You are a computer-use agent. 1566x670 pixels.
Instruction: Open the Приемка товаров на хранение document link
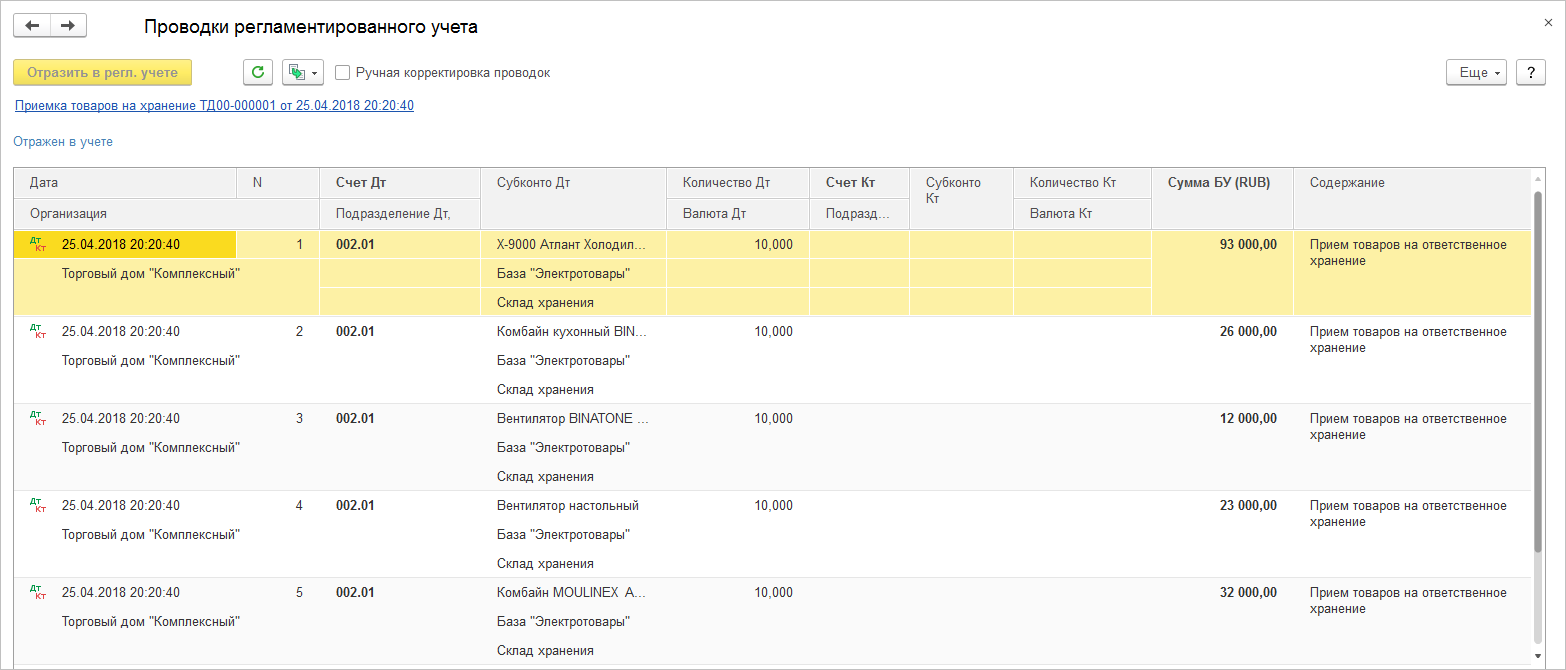[214, 105]
